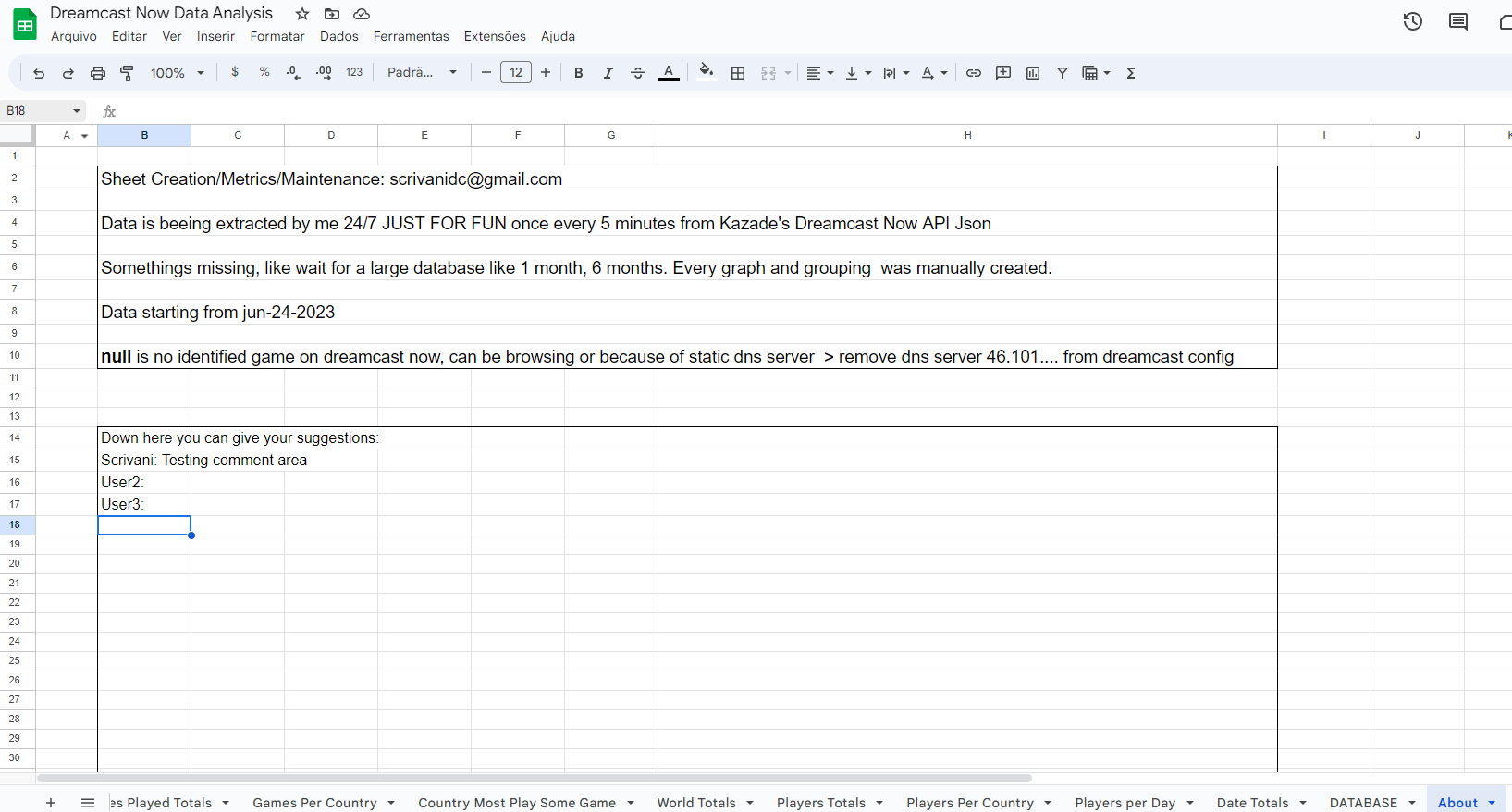Image resolution: width=1512 pixels, height=812 pixels.
Task: Toggle italic formatting
Action: tap(608, 73)
